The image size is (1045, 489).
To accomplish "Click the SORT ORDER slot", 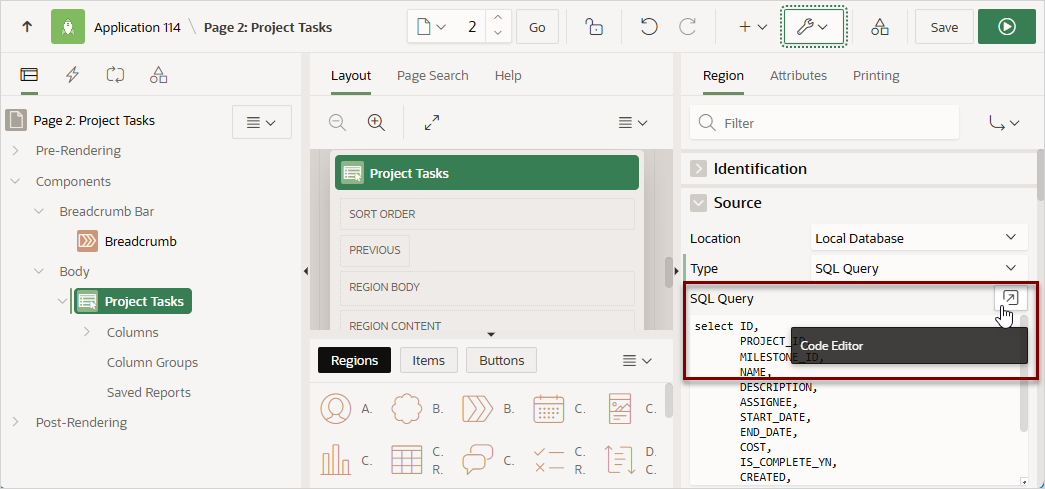I will coord(487,214).
